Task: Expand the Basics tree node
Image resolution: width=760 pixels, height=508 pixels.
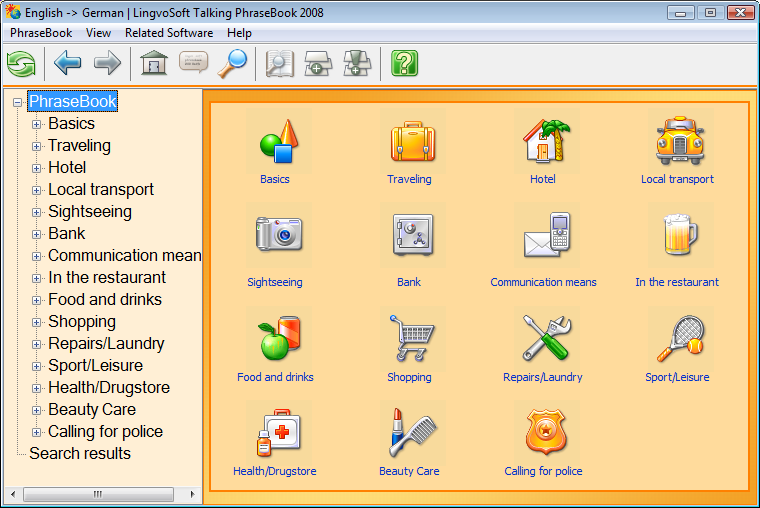Action: (36, 124)
